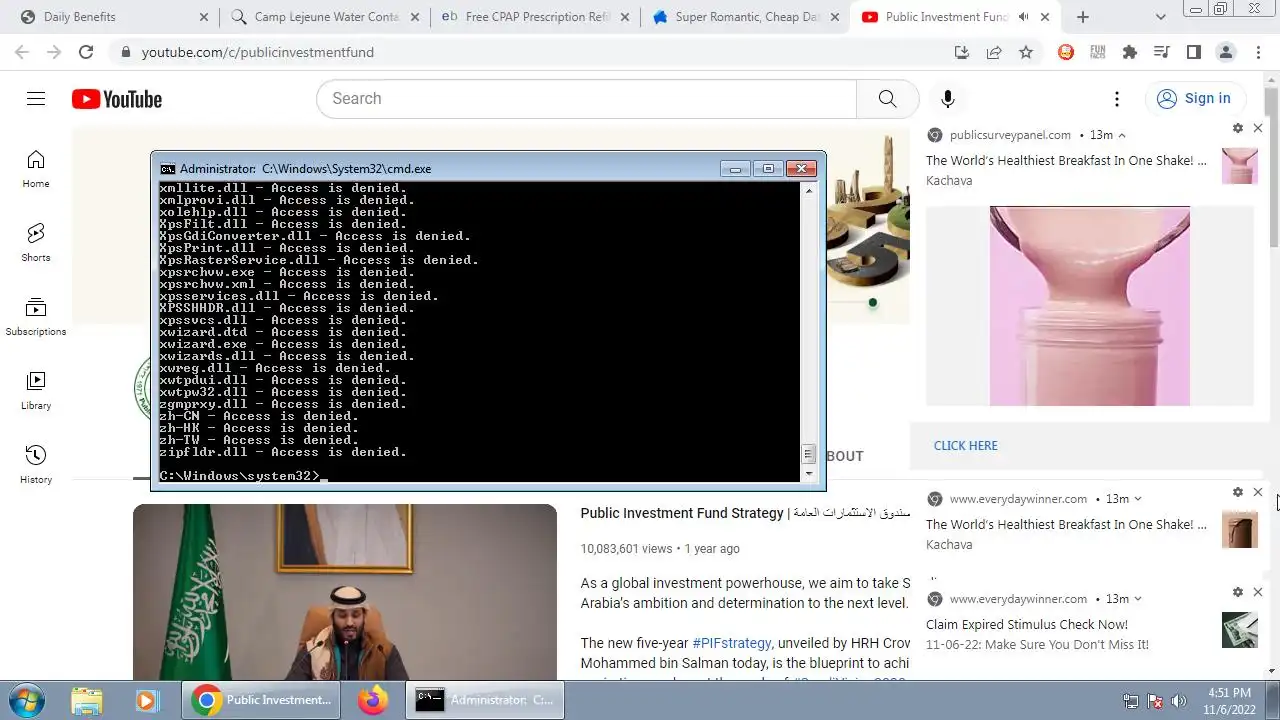Switch to Administrator cmd taskbar button
The width and height of the screenshot is (1280, 720).
tap(485, 700)
